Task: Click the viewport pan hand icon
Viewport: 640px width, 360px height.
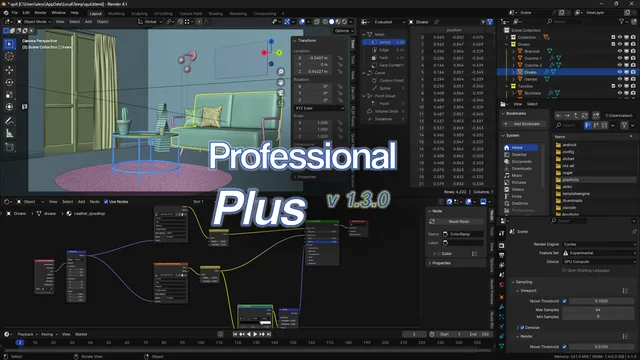Action: point(281,82)
